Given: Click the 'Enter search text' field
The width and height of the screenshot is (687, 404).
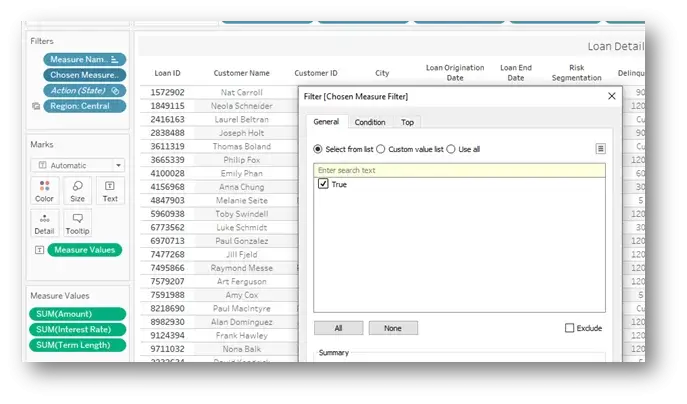Looking at the screenshot, I should pos(459,170).
